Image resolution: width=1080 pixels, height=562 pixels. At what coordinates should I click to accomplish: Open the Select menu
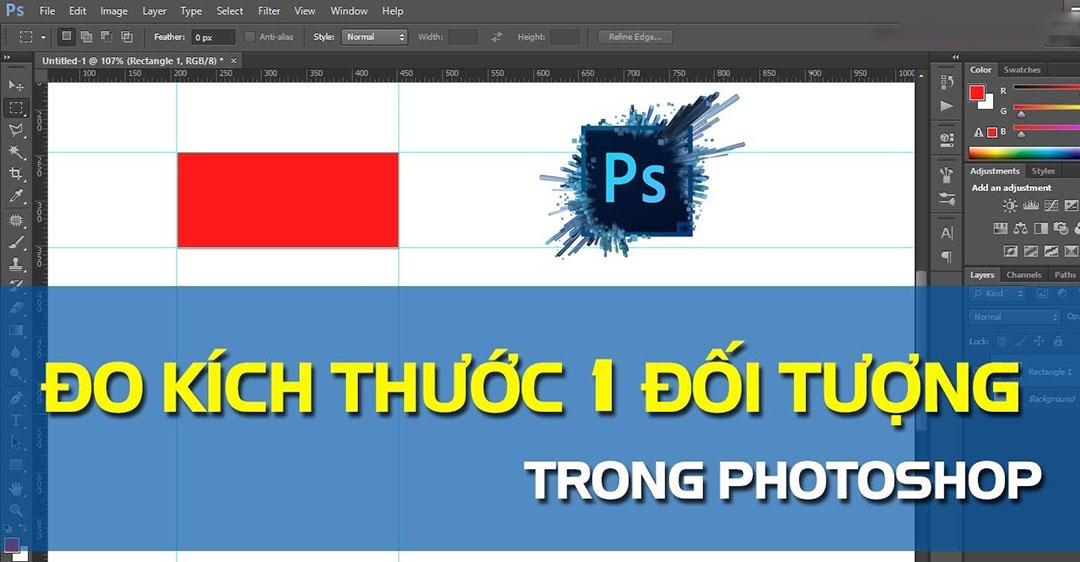click(229, 11)
